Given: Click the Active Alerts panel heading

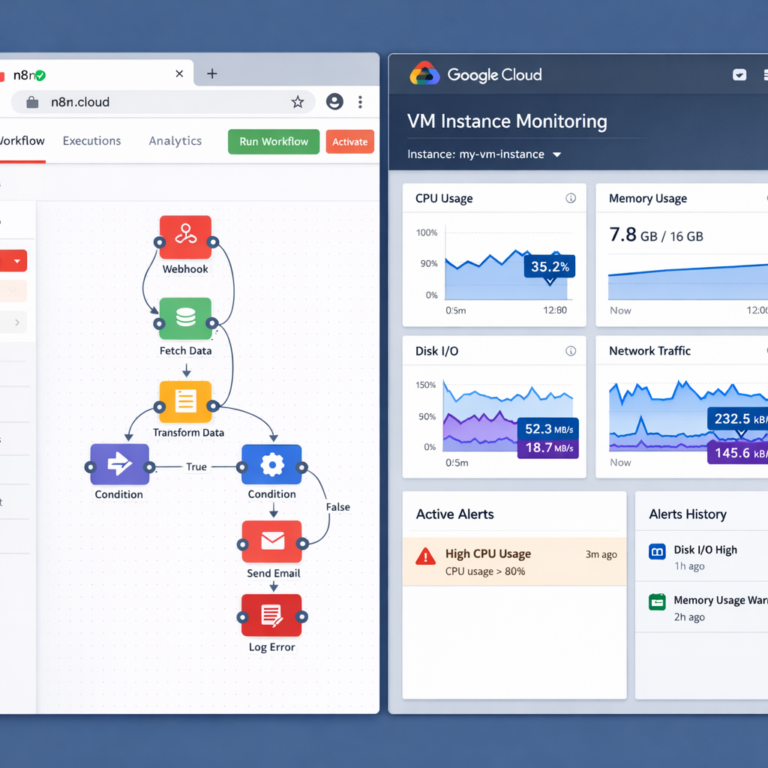Looking at the screenshot, I should (x=455, y=514).
